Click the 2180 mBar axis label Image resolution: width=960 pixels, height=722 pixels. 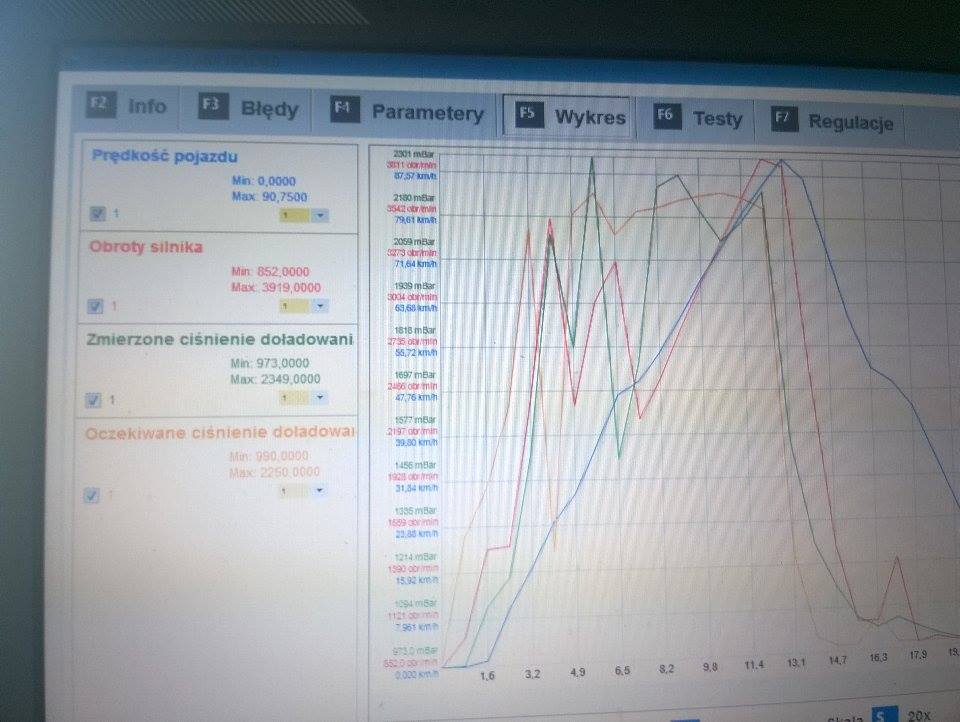pos(414,198)
